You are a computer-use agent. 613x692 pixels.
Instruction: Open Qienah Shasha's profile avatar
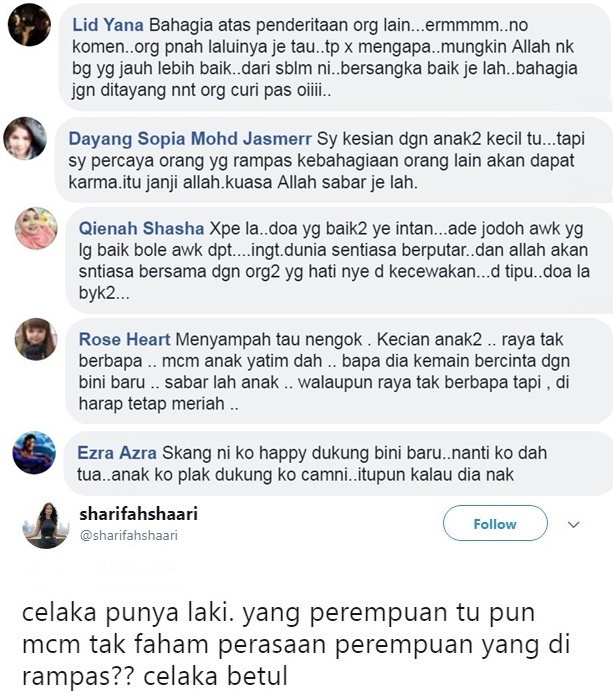click(x=36, y=228)
